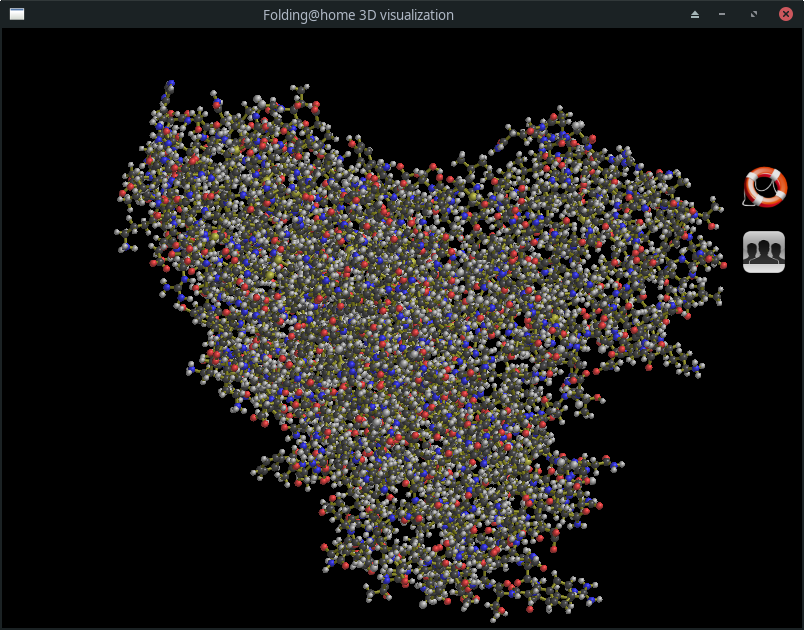
Task: Minimize the visualization window
Action: pyautogui.click(x=722, y=14)
